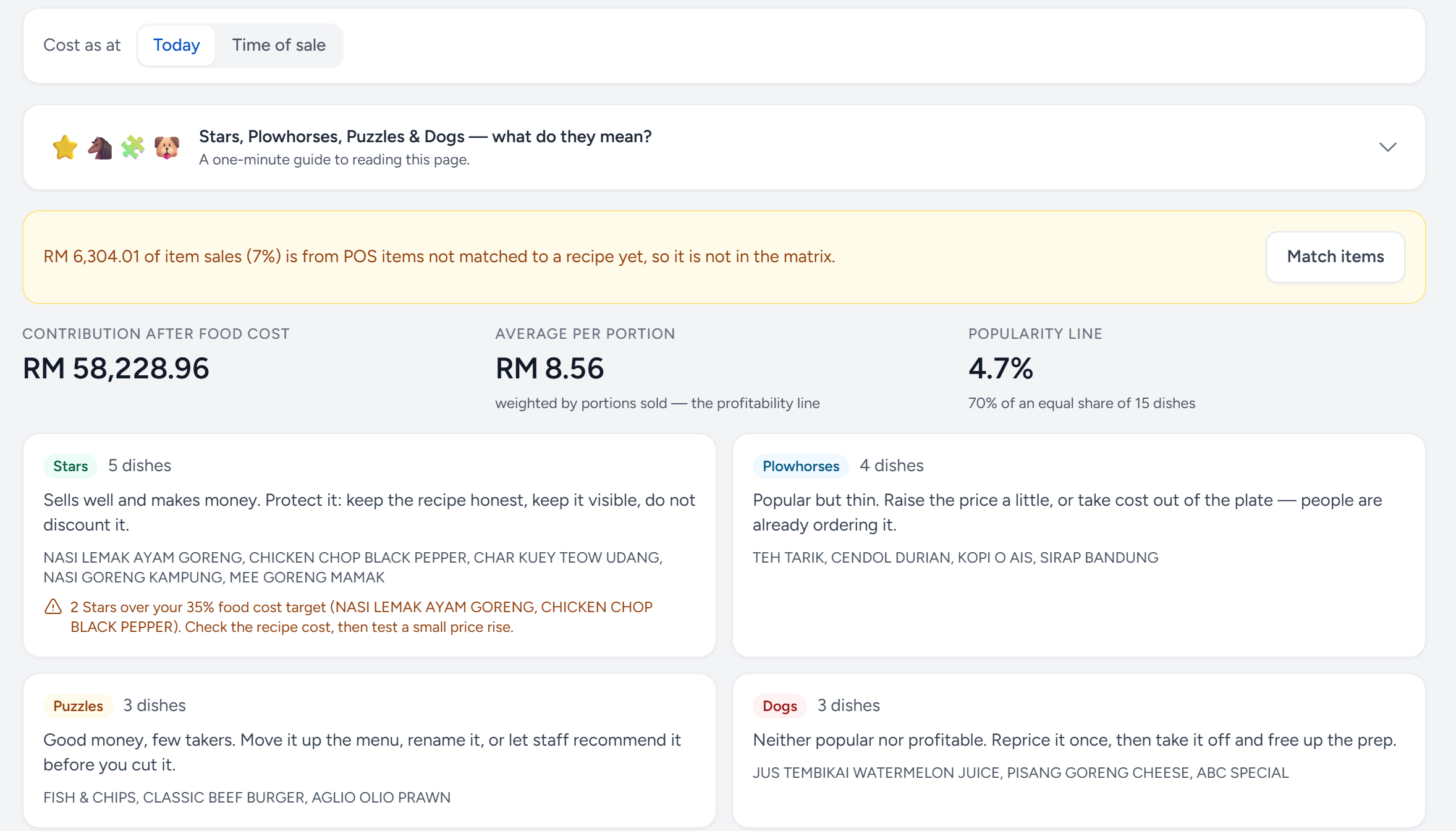Click '3 dishes' count next to Puzzles
This screenshot has width=1456, height=831.
[154, 705]
